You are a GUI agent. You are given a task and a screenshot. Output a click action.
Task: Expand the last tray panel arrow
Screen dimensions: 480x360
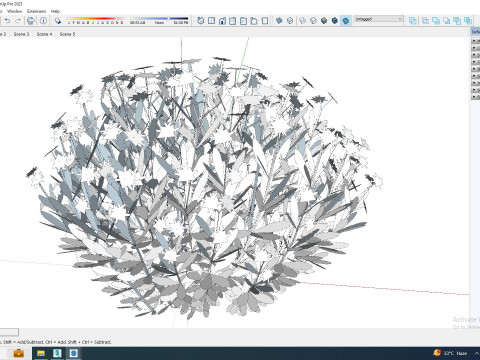[x=475, y=97]
